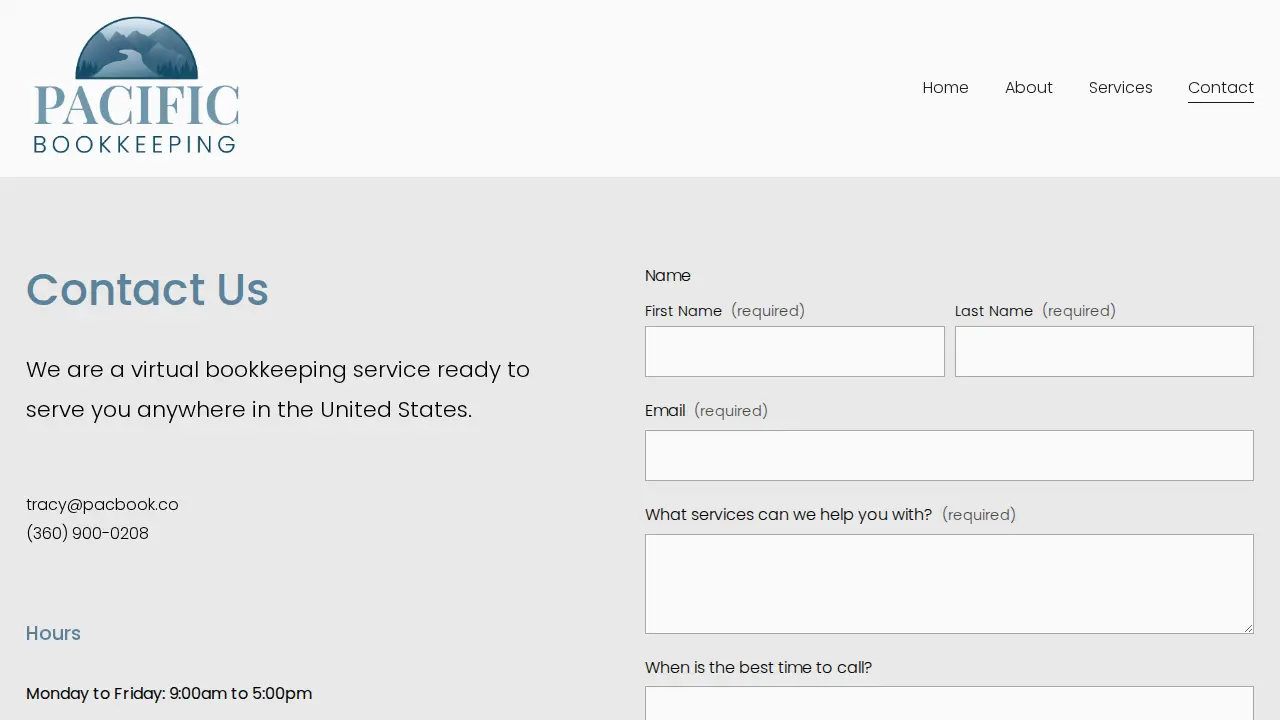Click the Last Name (required) label
This screenshot has height=720, width=1280.
(1035, 311)
